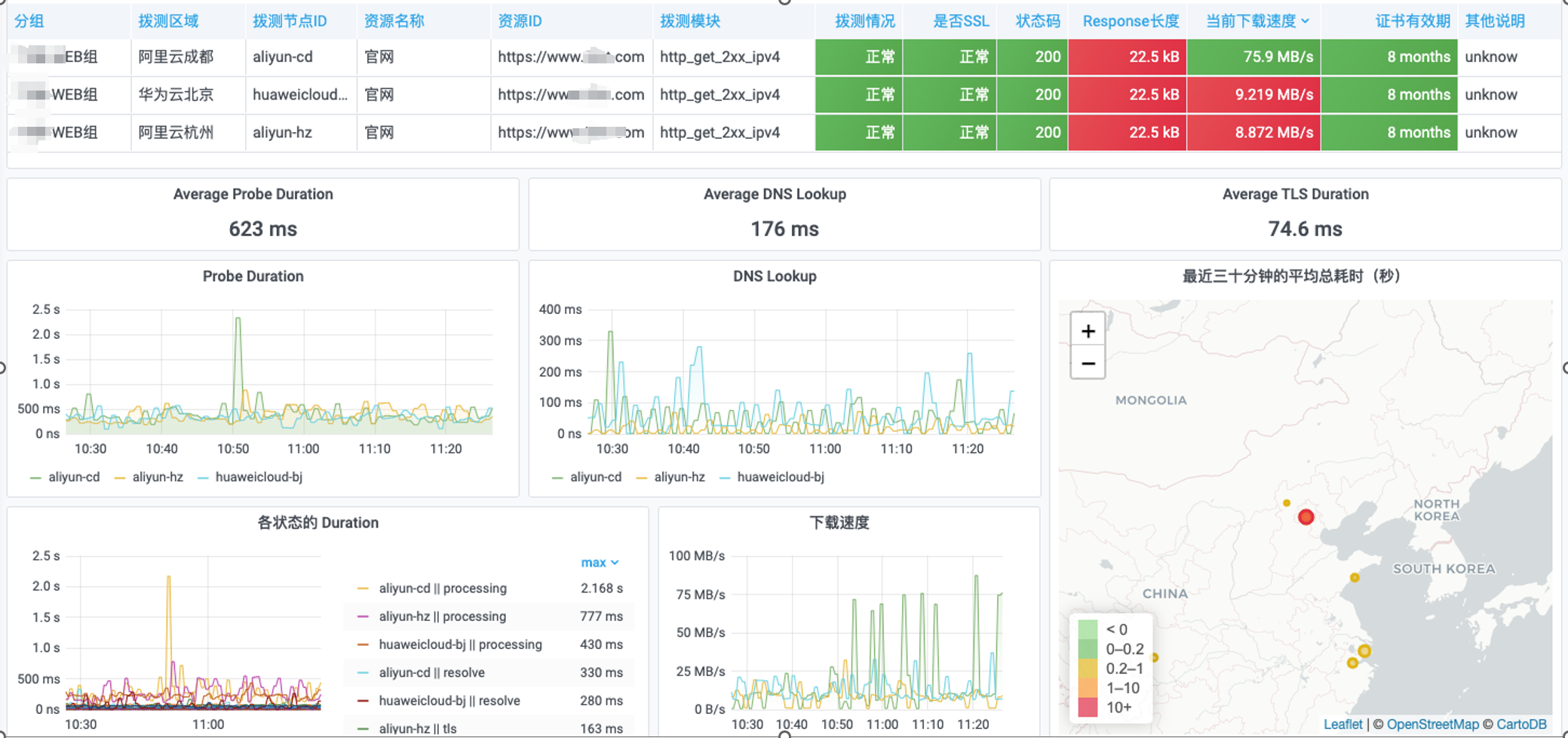Screen dimensions: 1568x738
Task: Toggle huaweicloud-bj series in DNS Lookup legend
Action: pyautogui.click(x=780, y=477)
